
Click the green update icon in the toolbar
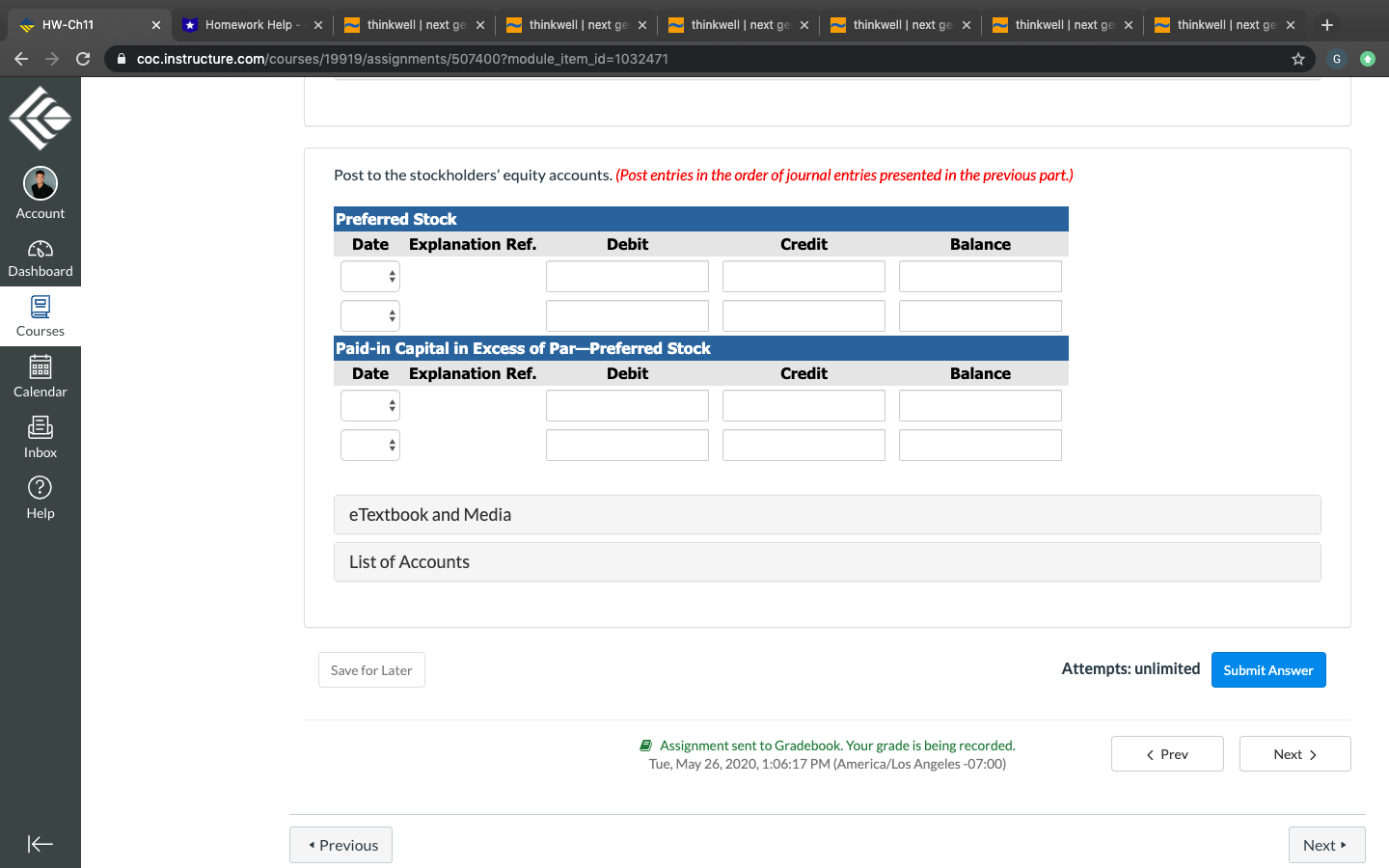click(x=1368, y=59)
